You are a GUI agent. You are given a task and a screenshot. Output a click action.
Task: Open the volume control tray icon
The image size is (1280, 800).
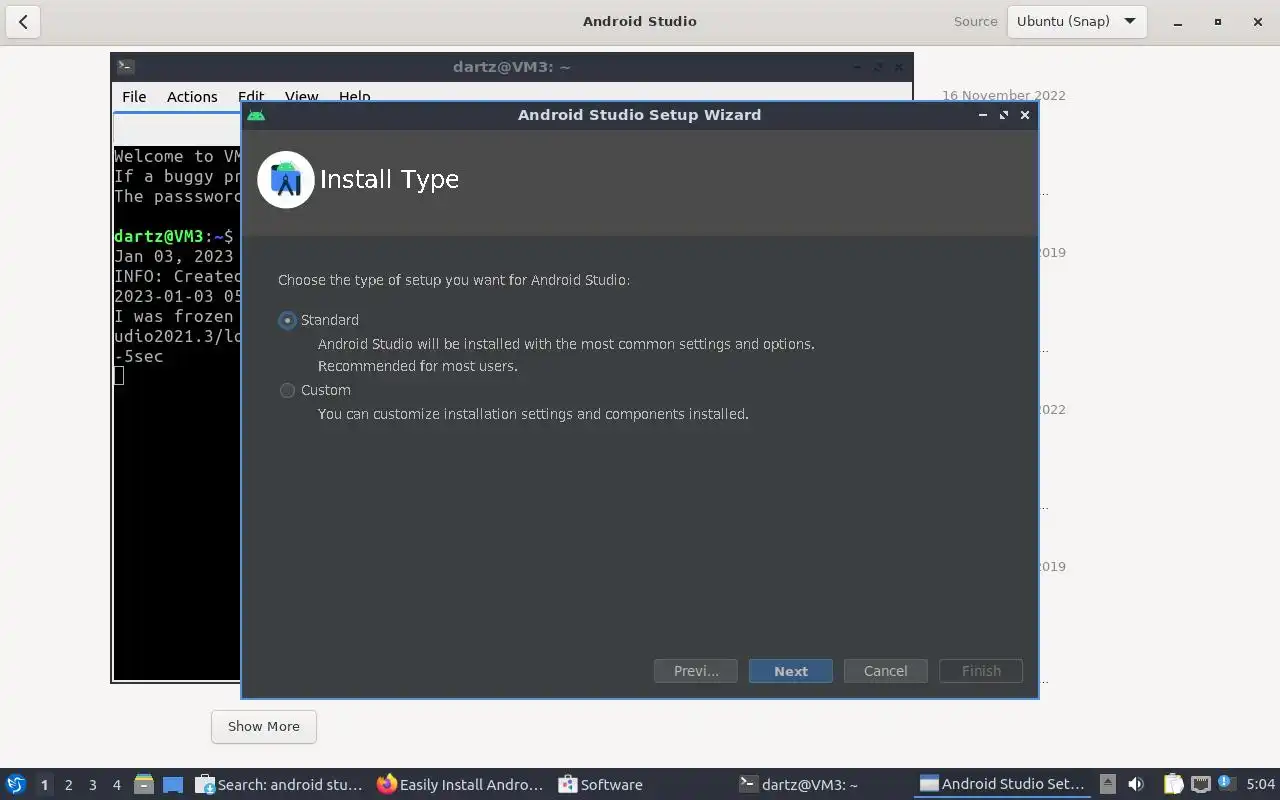tap(1136, 785)
